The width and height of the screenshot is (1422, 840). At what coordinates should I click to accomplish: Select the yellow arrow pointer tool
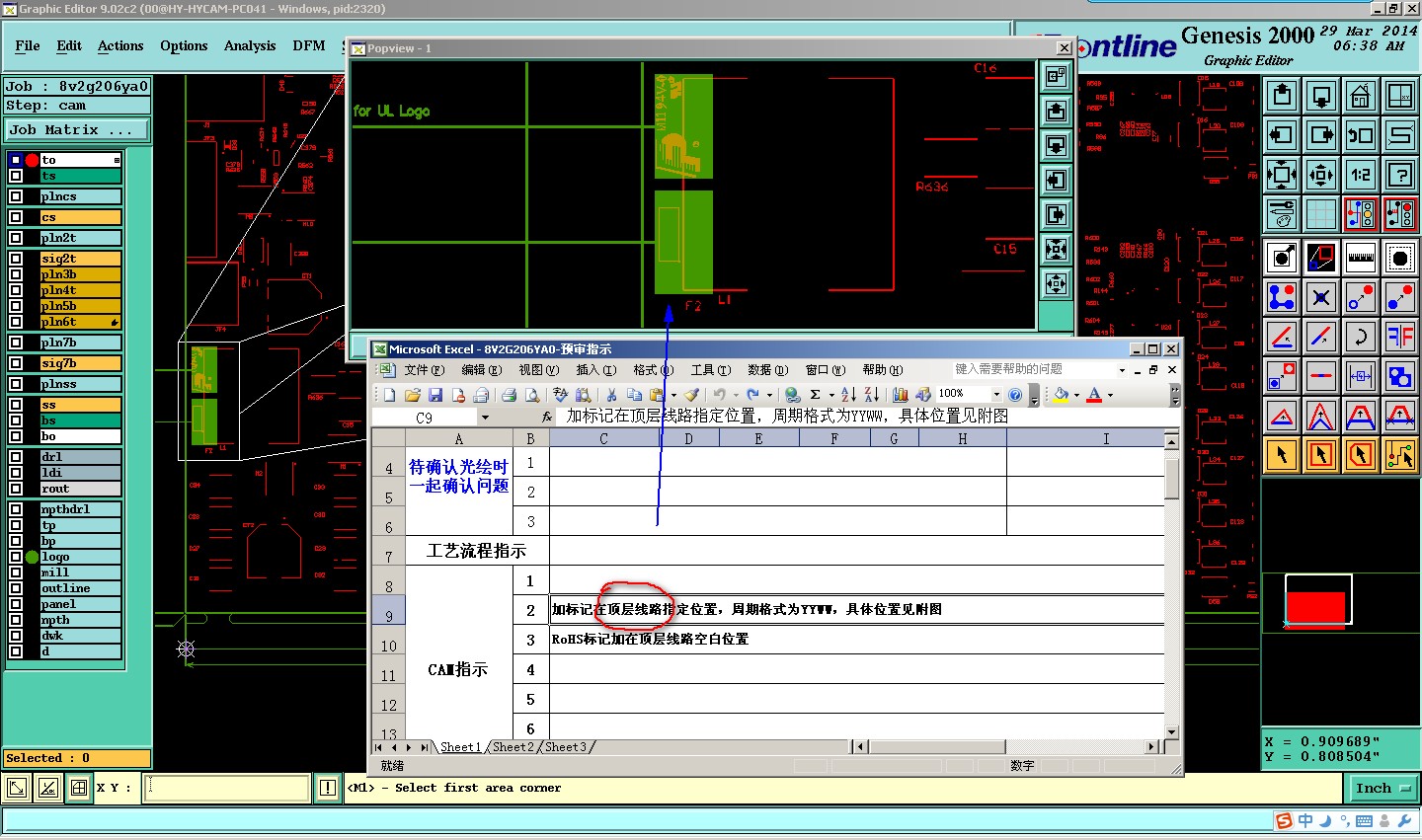pyautogui.click(x=1281, y=455)
